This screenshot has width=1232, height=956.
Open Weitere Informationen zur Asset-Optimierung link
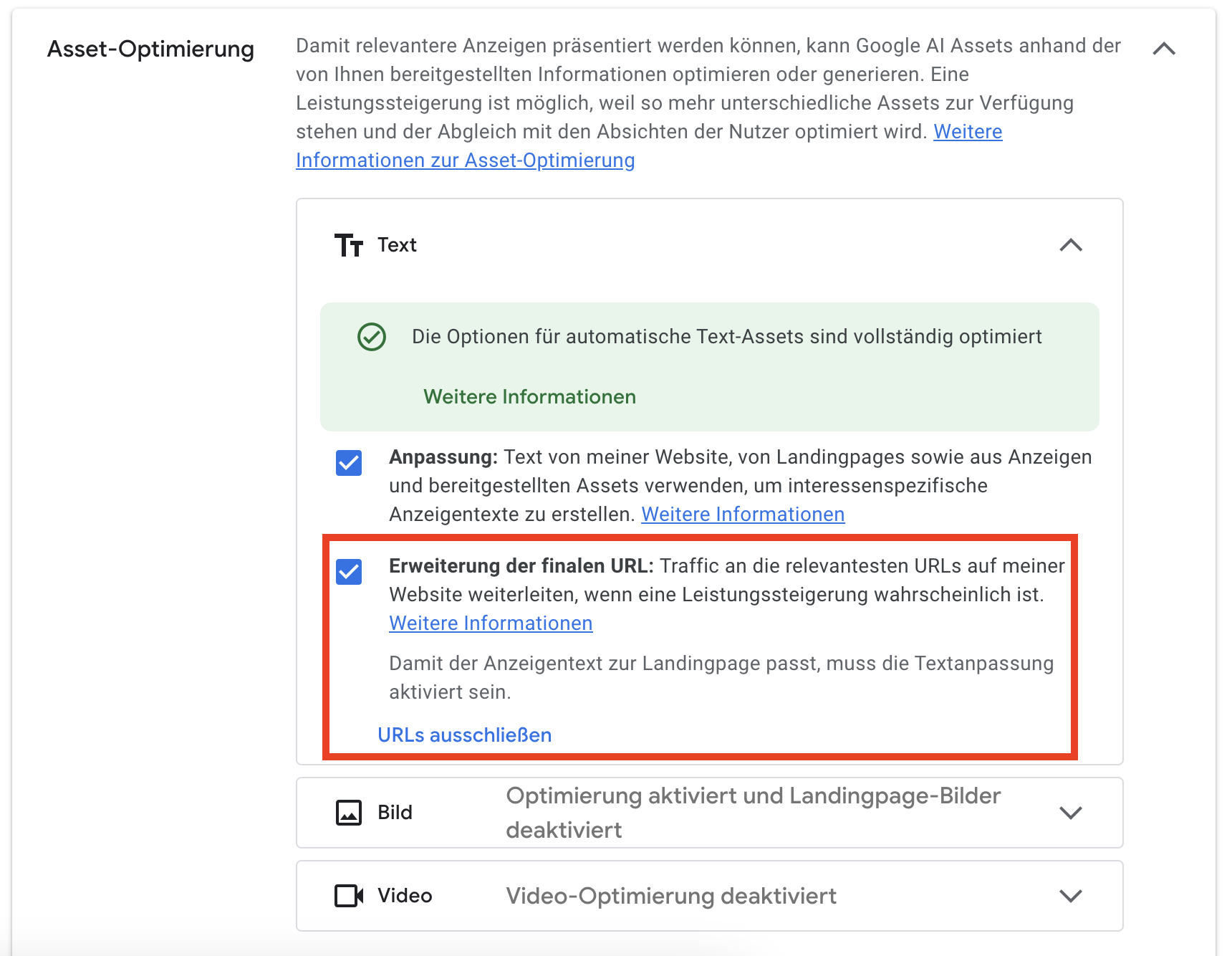point(465,160)
